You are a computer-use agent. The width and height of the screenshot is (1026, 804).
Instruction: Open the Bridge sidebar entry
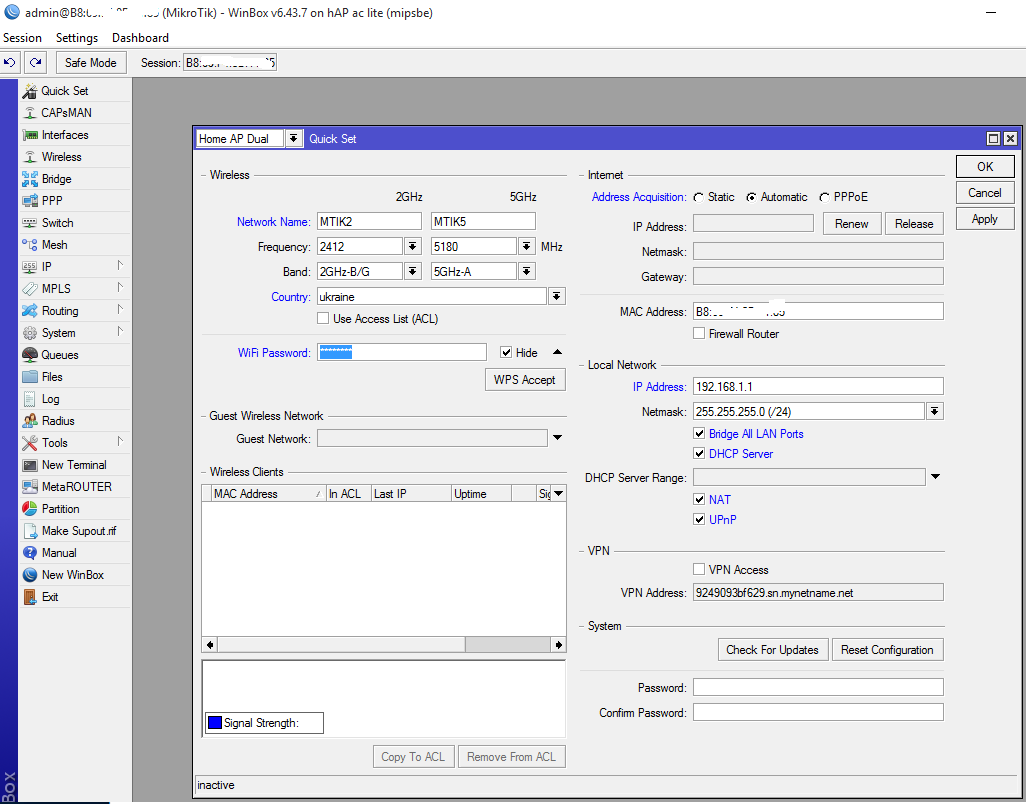coord(75,179)
